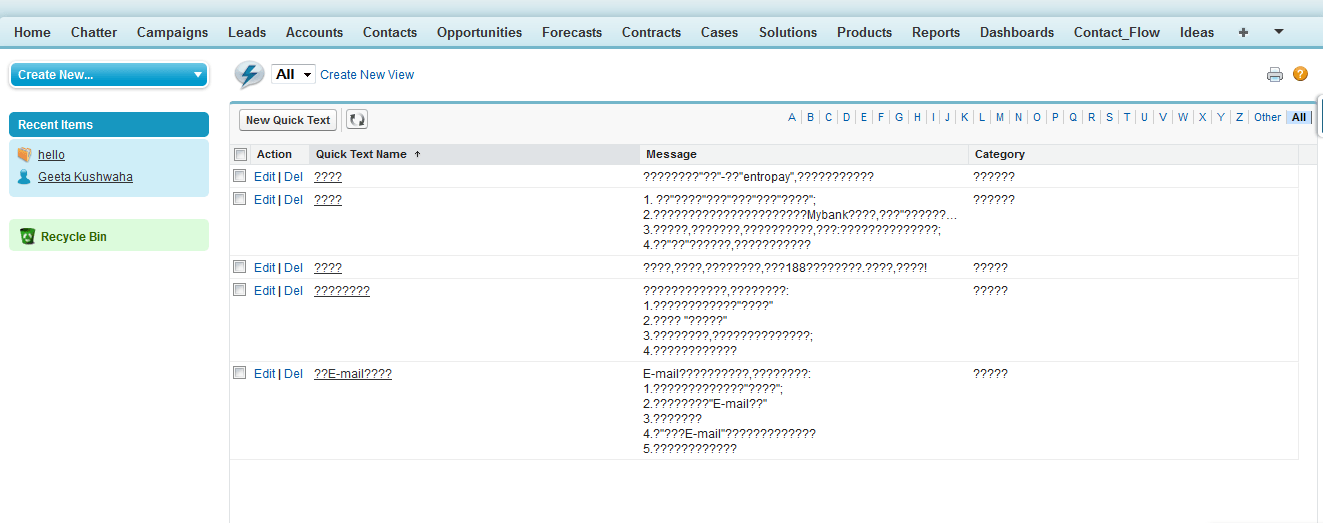Delete the Mybank message row
Image resolution: width=1323 pixels, height=523 pixels.
[x=293, y=199]
